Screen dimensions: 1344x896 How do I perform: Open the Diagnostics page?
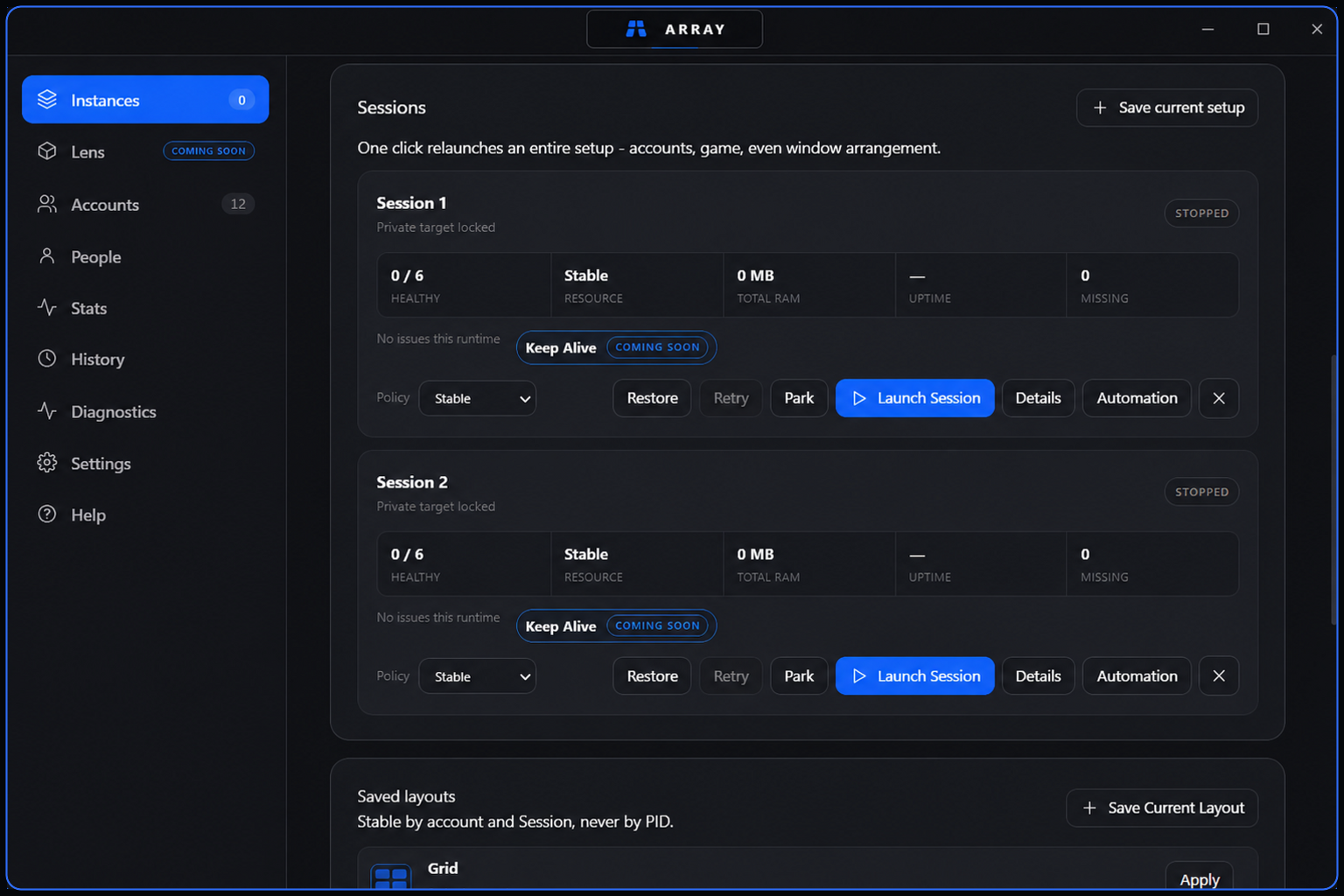coord(145,411)
